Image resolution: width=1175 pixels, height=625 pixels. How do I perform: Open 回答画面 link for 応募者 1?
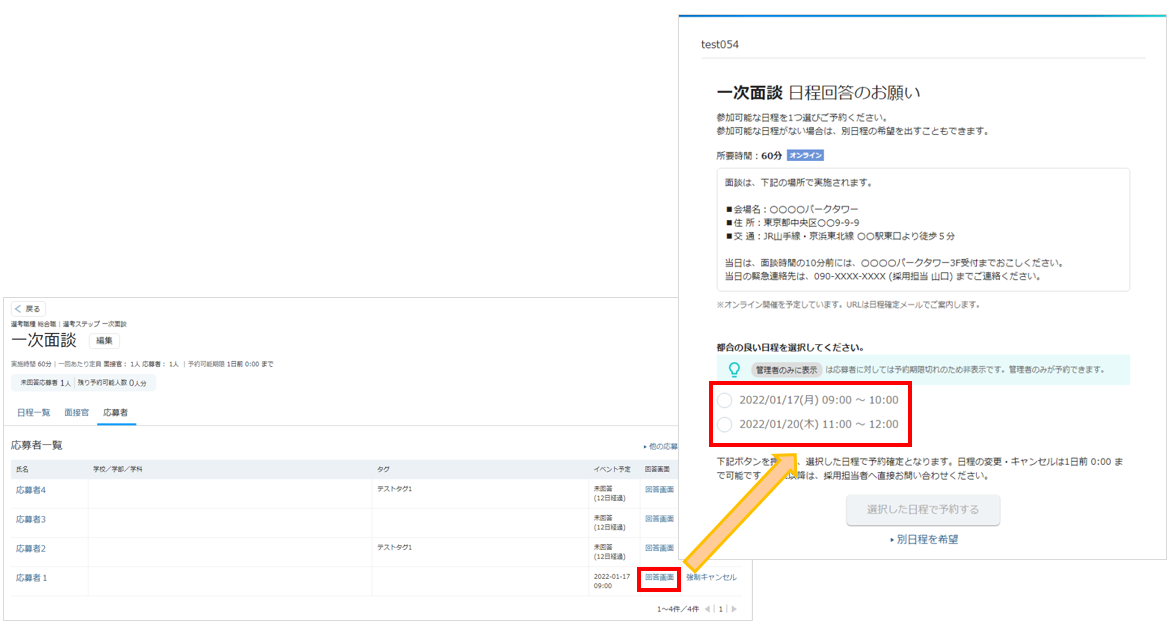click(x=659, y=578)
